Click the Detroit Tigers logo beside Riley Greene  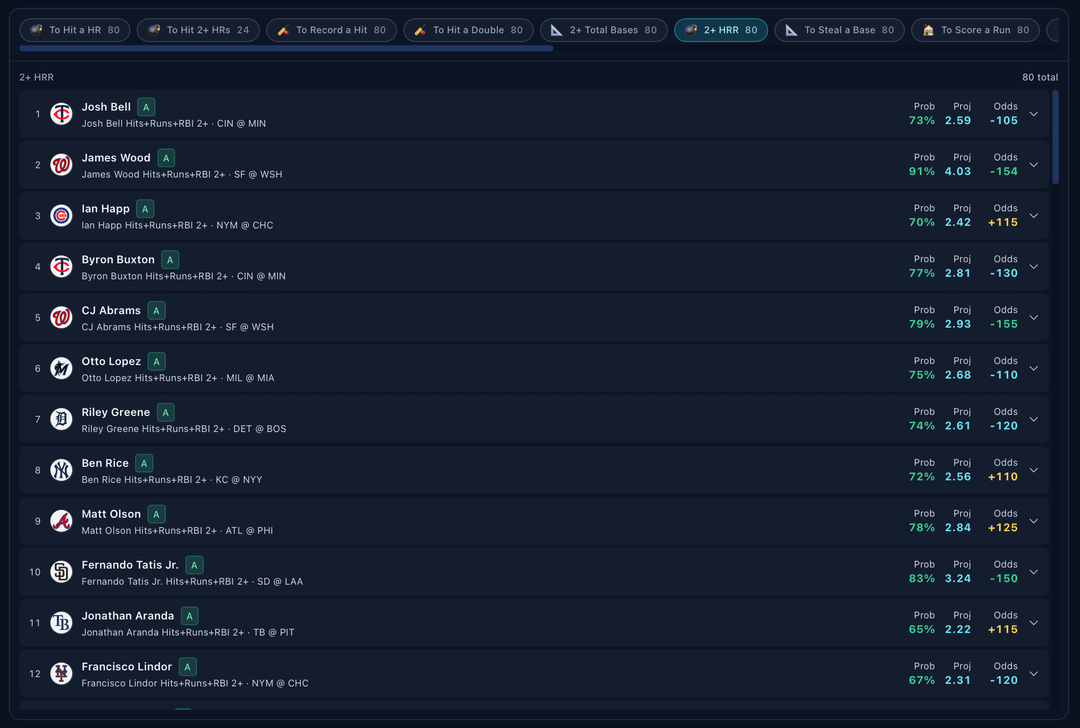coord(61,419)
